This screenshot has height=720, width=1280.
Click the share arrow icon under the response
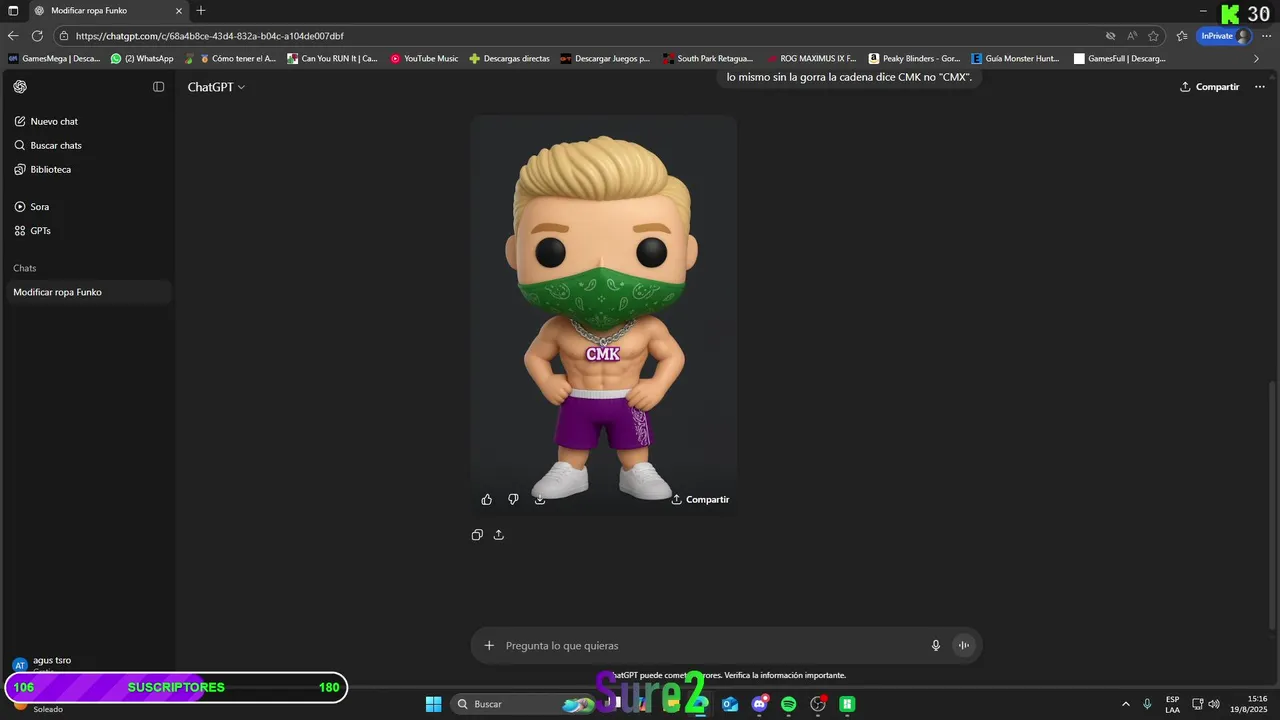pyautogui.click(x=499, y=535)
